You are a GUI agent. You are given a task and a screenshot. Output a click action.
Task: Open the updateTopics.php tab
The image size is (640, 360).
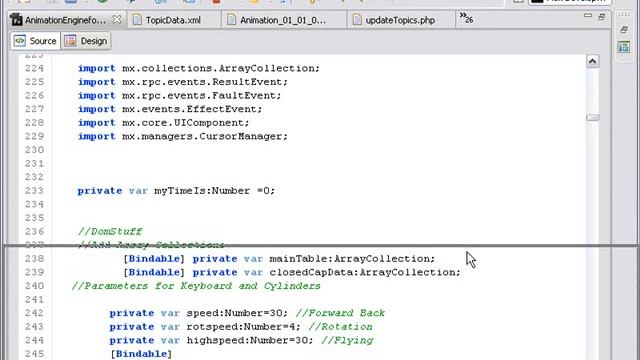[x=400, y=20]
